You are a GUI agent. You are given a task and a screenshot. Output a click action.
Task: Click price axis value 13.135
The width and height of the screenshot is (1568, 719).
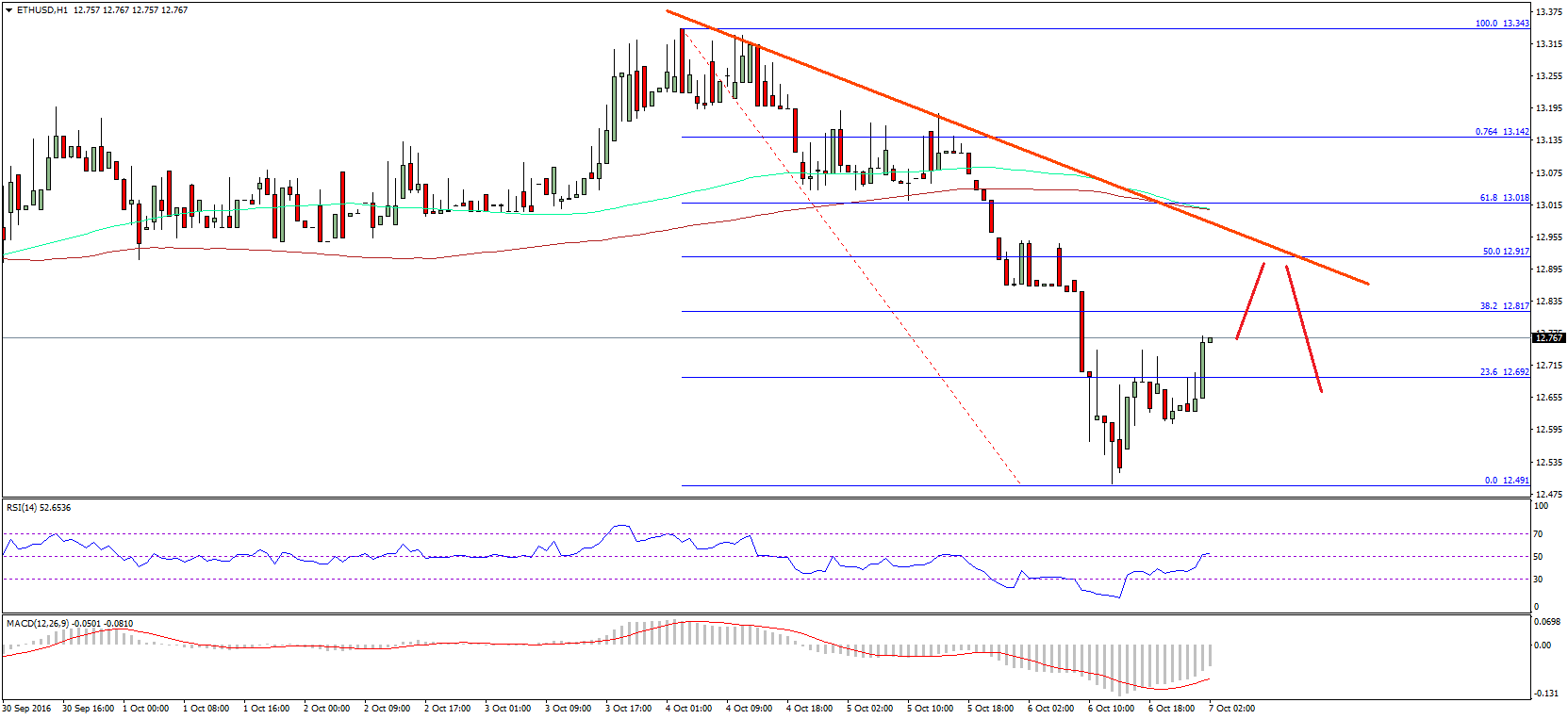[1548, 140]
